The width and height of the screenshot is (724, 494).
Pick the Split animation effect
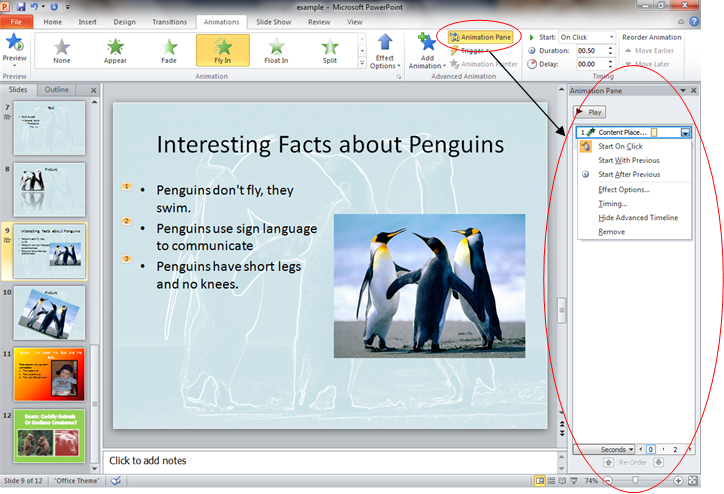point(330,49)
